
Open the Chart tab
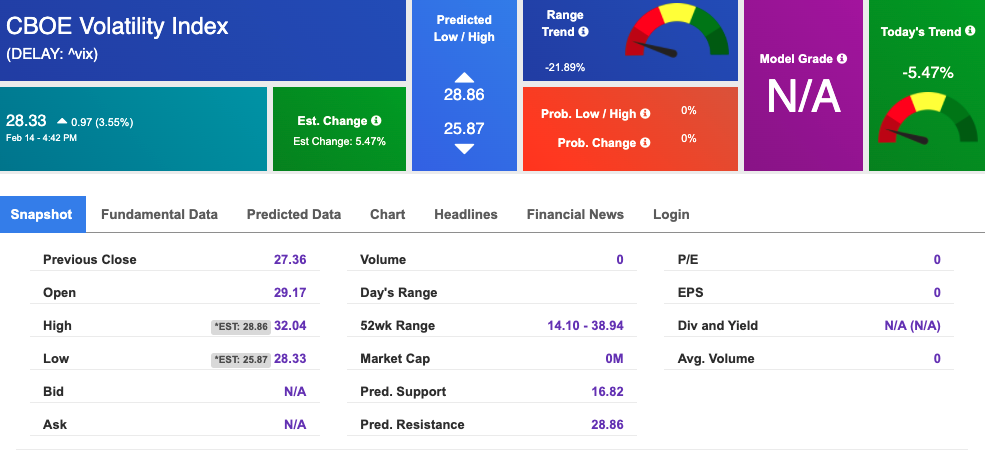click(388, 214)
